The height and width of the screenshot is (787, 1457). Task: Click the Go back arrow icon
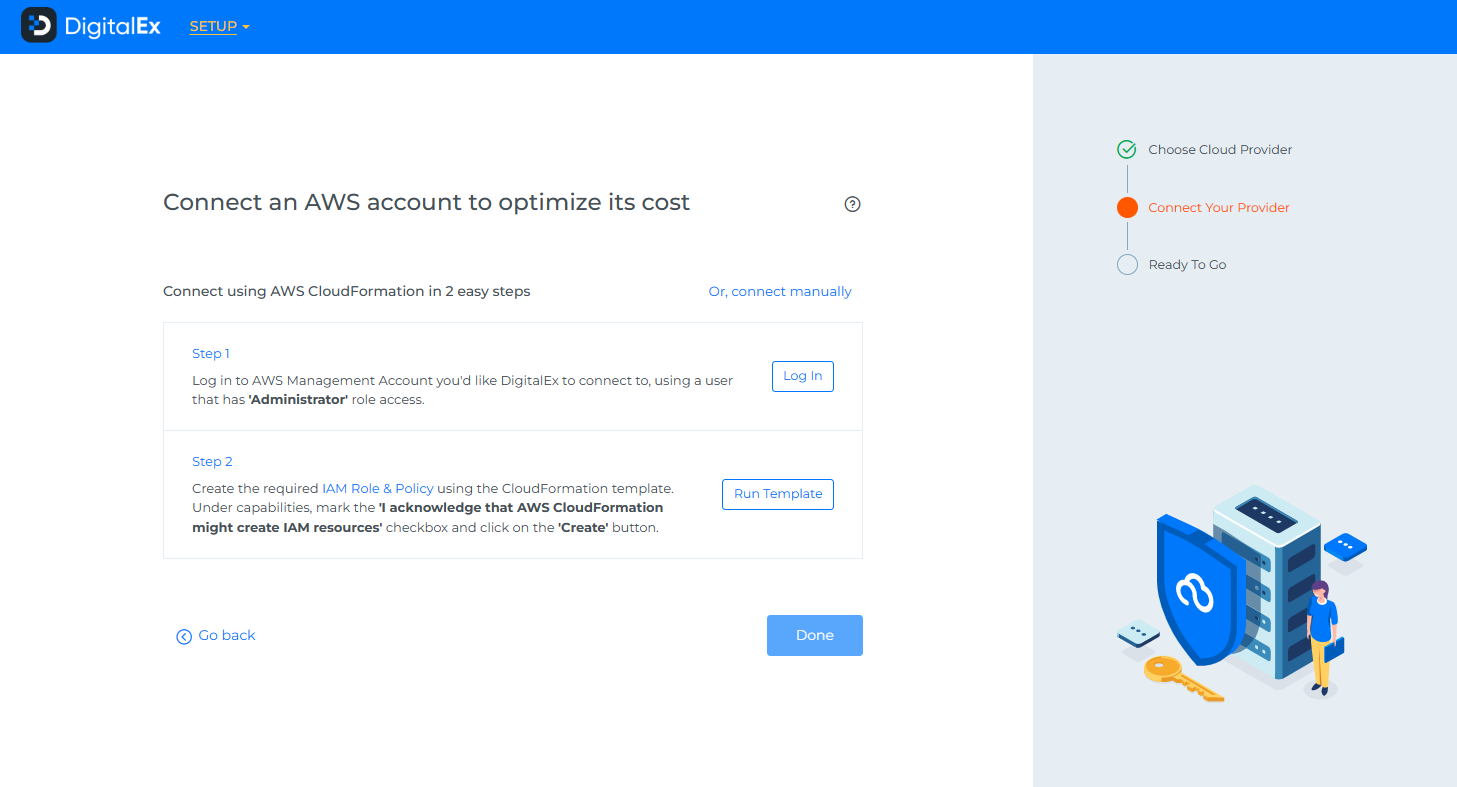pos(184,636)
